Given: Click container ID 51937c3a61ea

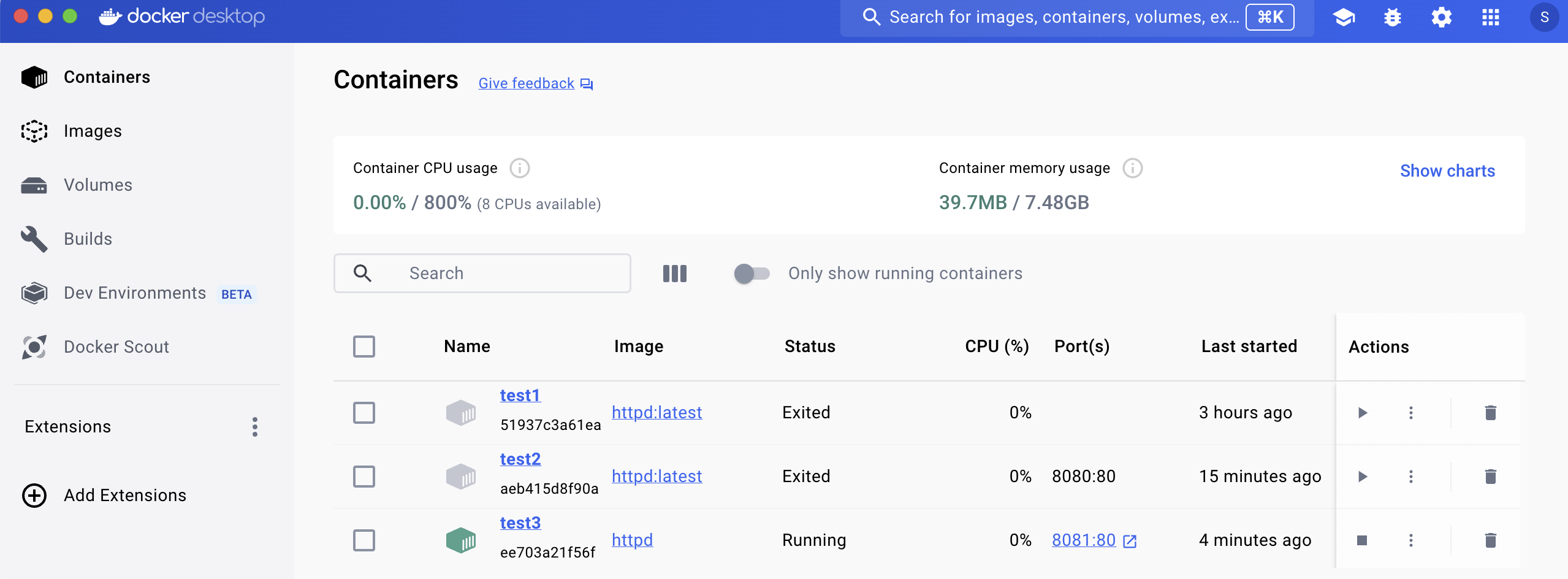Looking at the screenshot, I should click(550, 425).
